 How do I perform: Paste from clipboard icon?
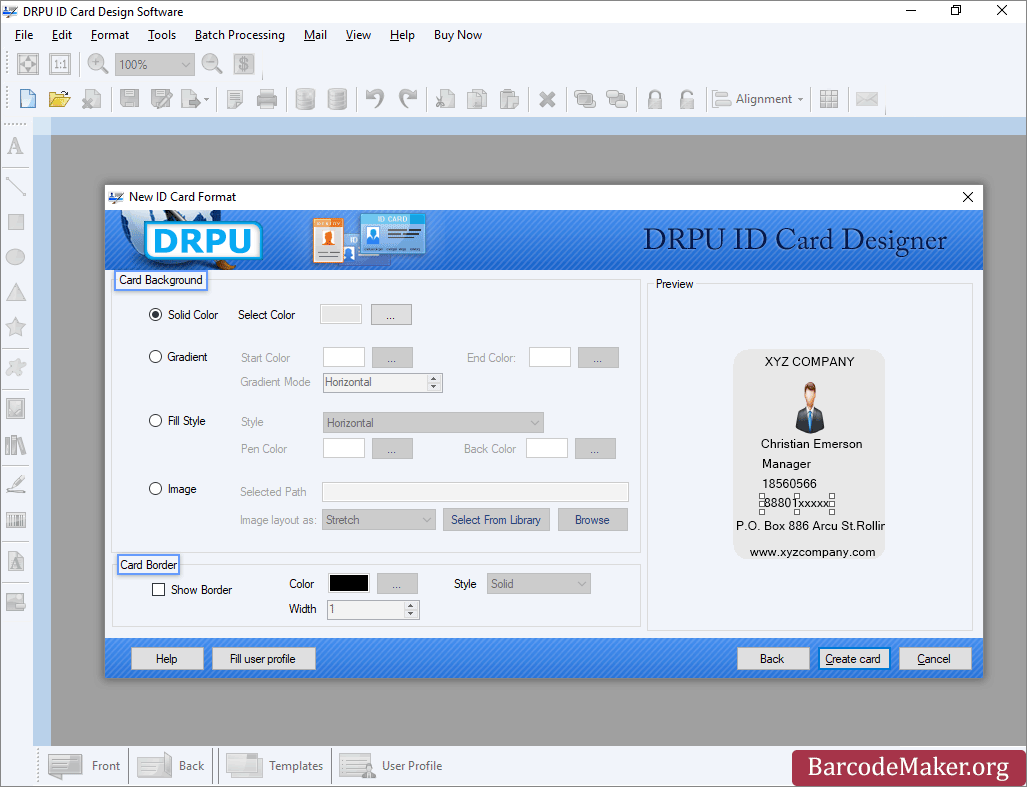pos(509,99)
